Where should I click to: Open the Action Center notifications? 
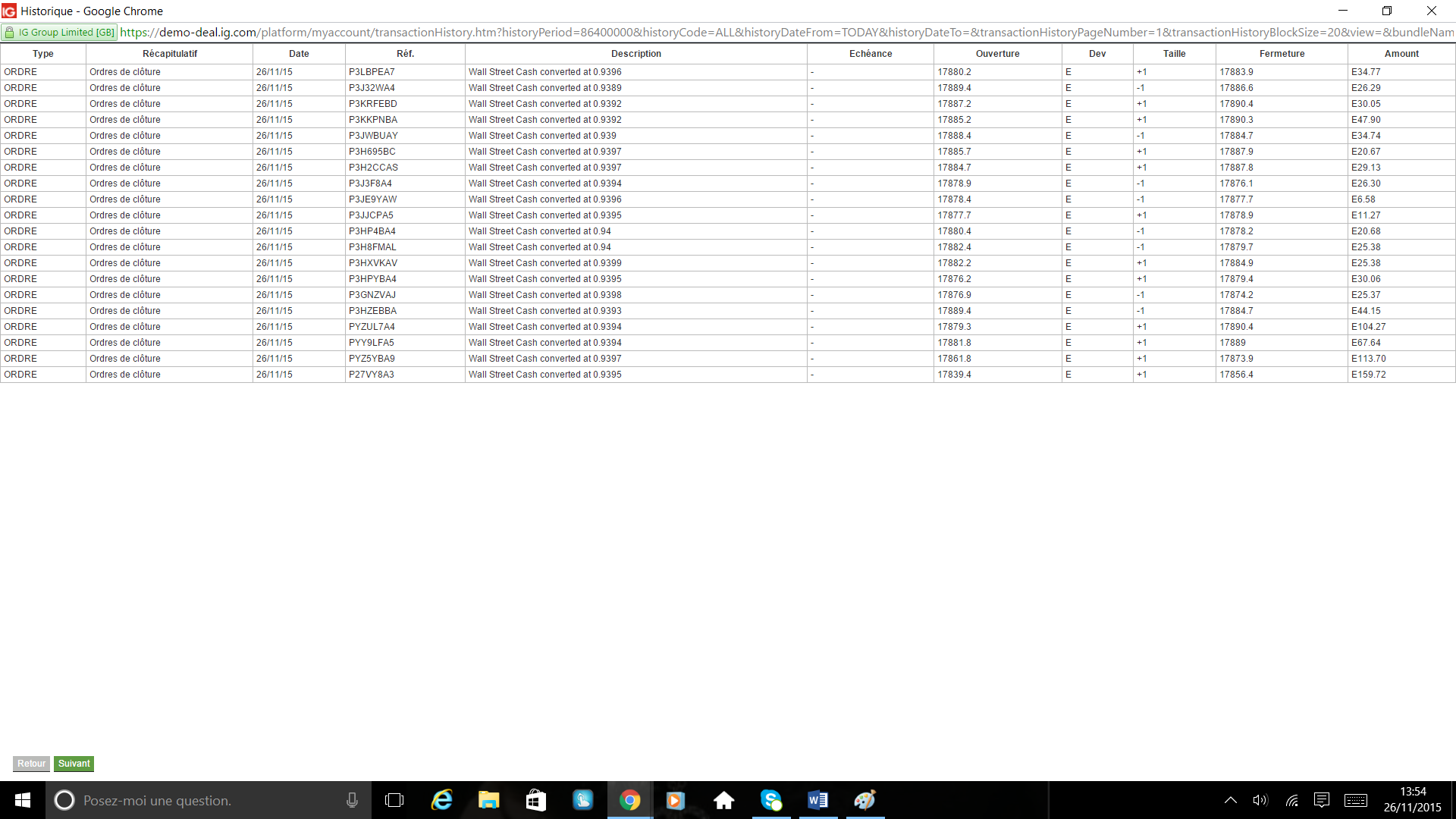click(1322, 800)
